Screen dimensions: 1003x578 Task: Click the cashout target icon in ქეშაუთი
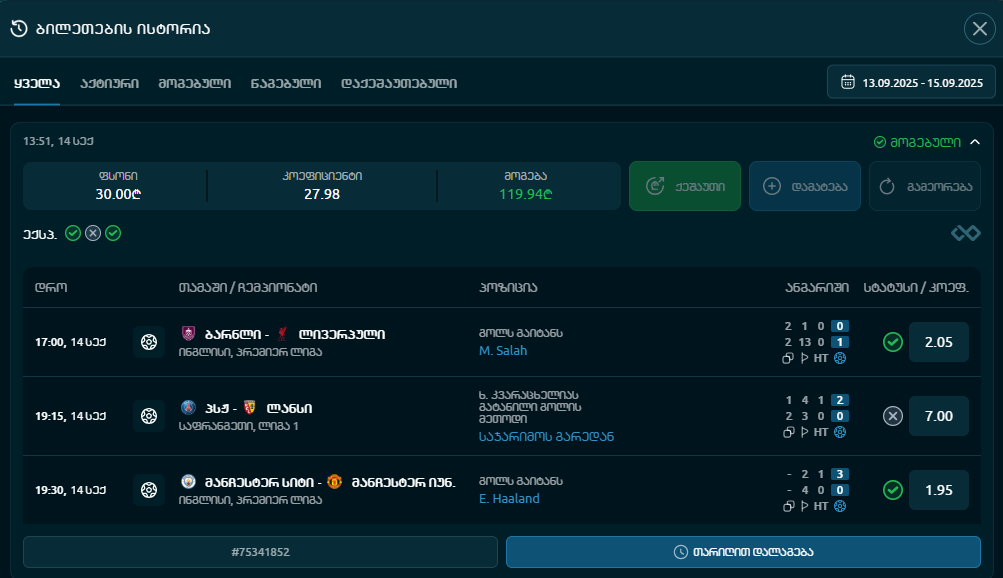[655, 186]
